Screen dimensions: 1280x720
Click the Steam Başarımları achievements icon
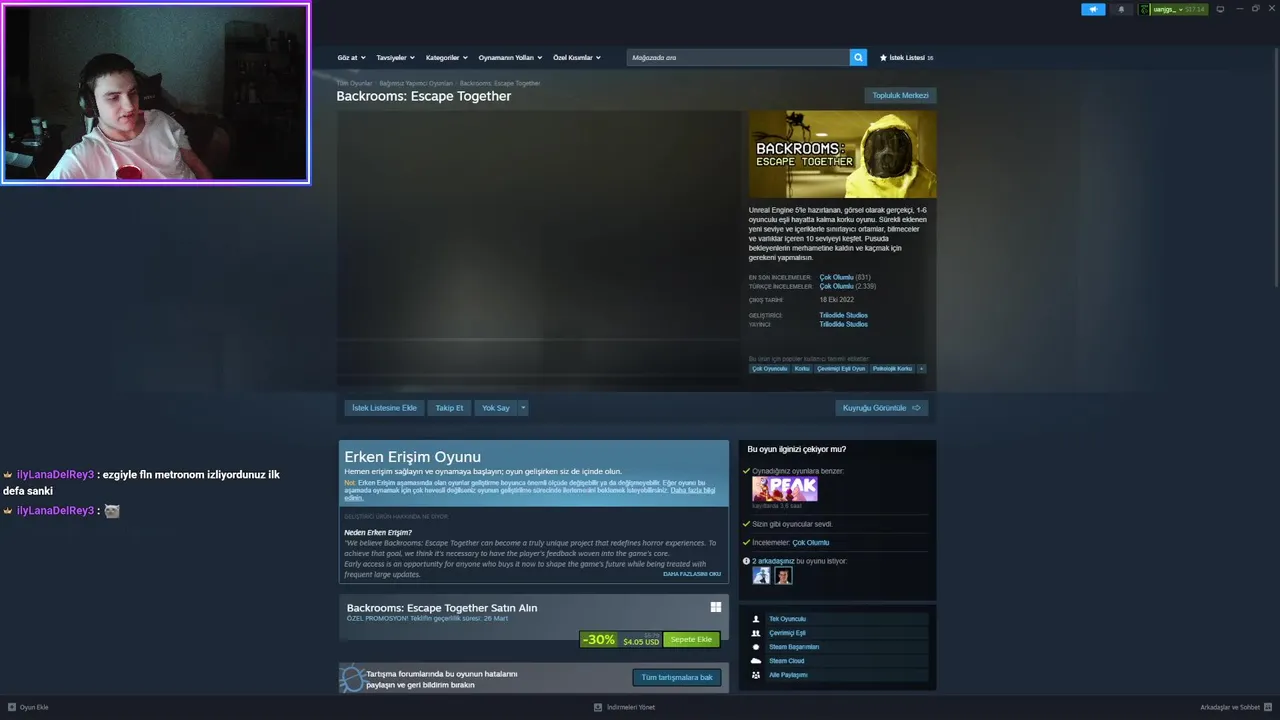point(756,647)
